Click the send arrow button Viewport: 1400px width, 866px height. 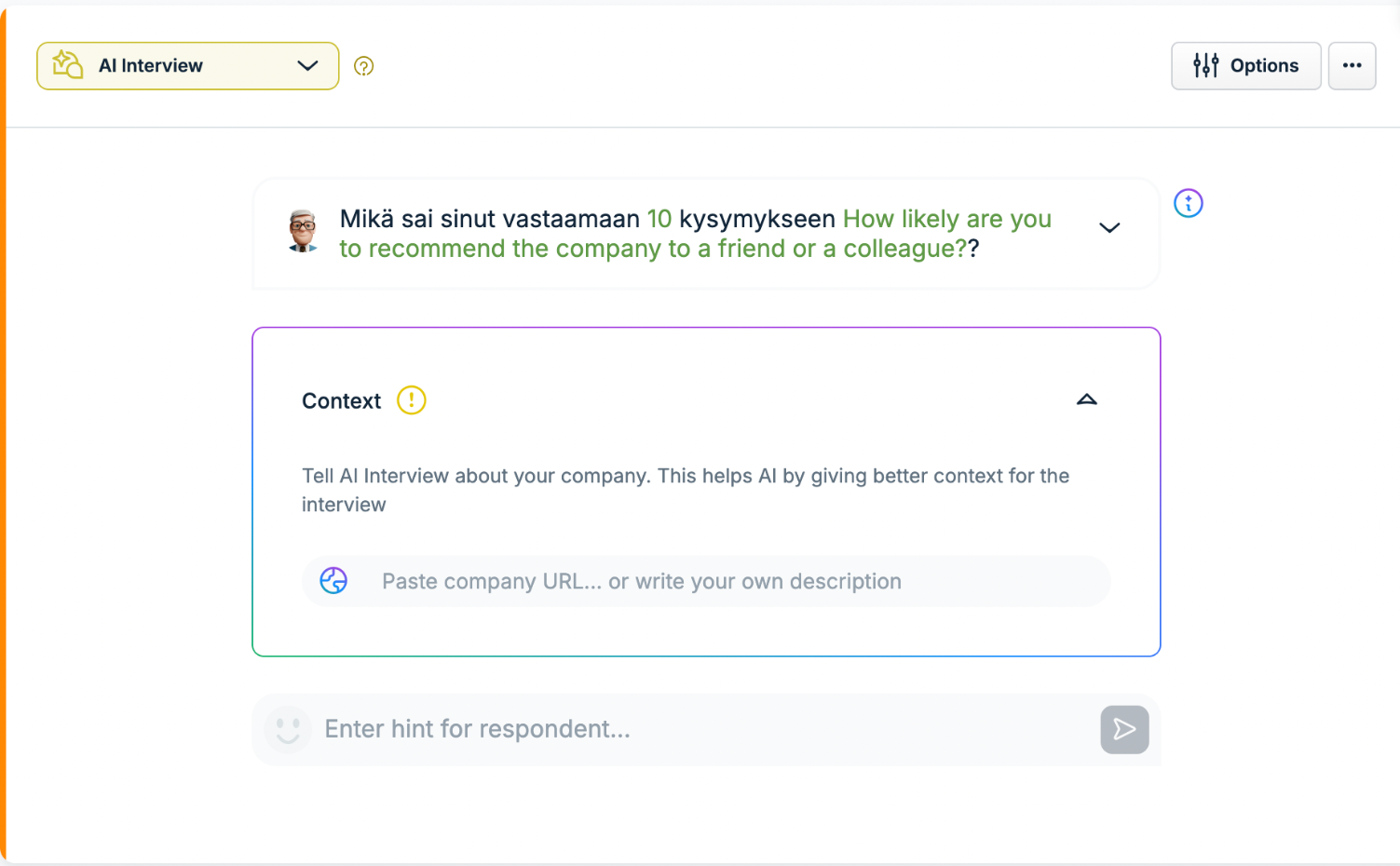pyautogui.click(x=1124, y=729)
